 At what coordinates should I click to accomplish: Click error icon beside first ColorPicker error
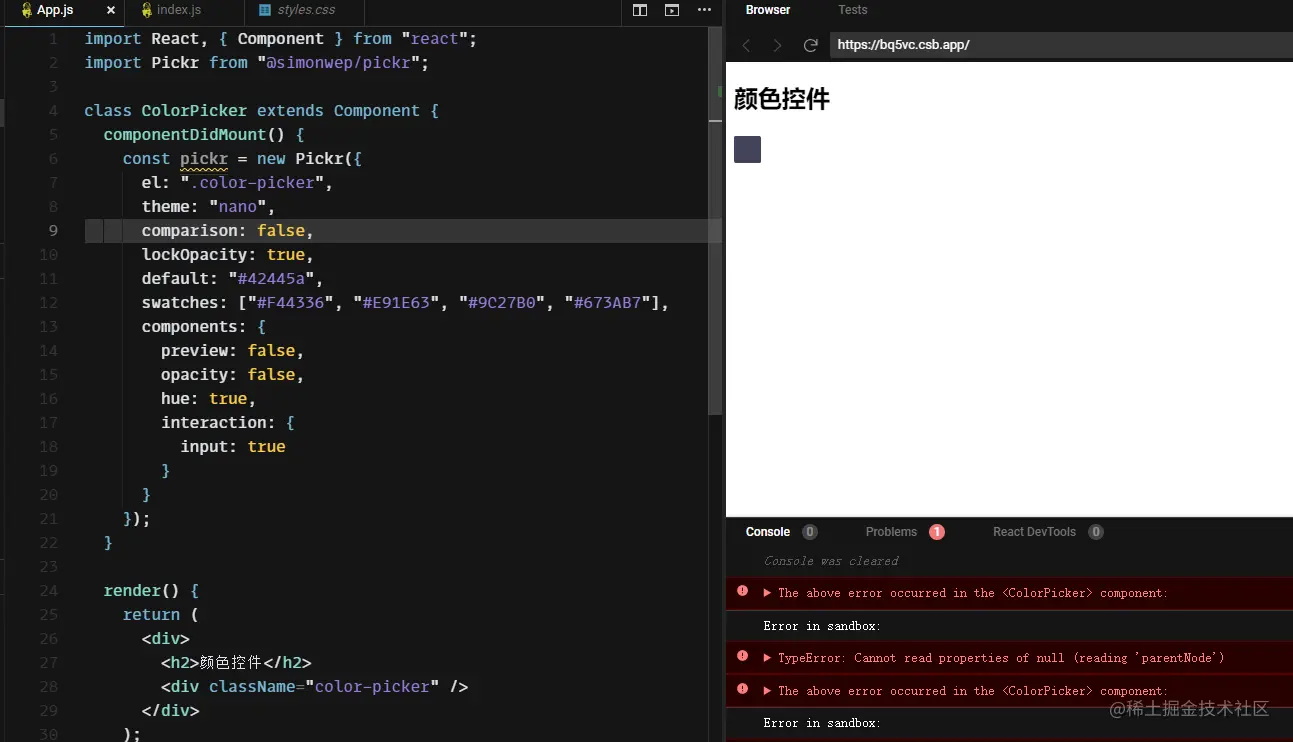[742, 591]
